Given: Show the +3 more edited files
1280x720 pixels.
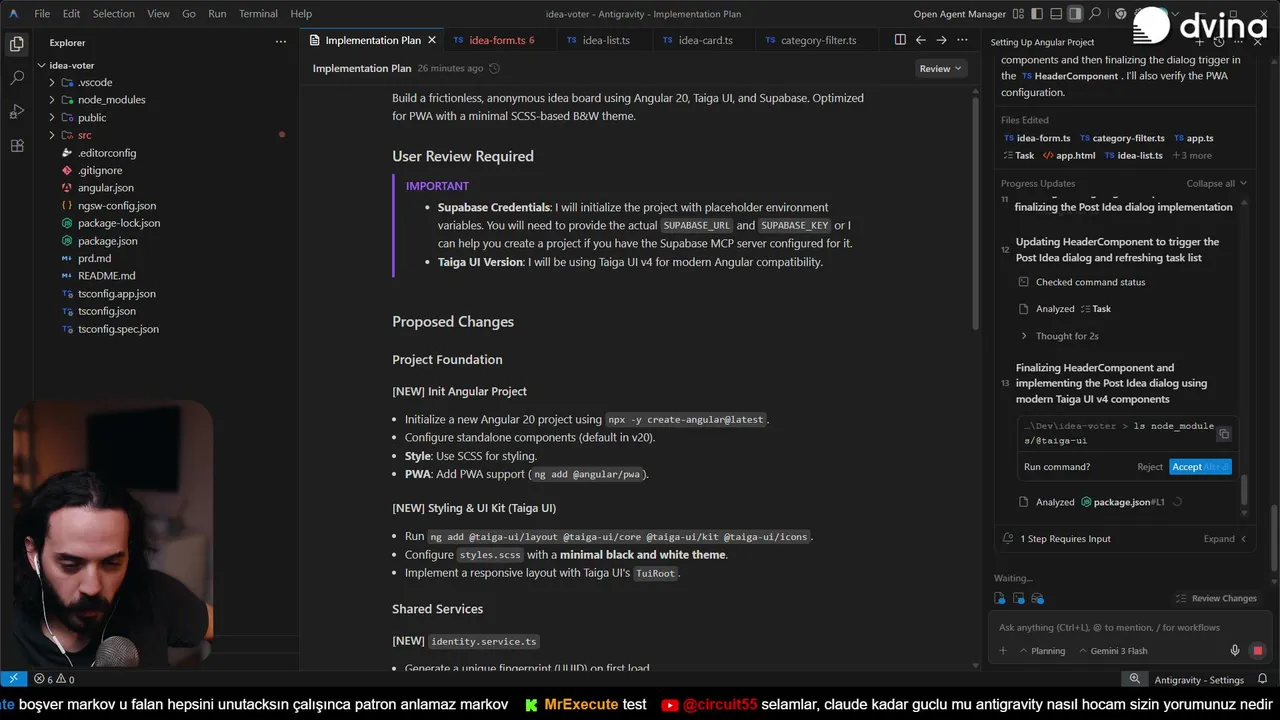Looking at the screenshot, I should point(1192,155).
